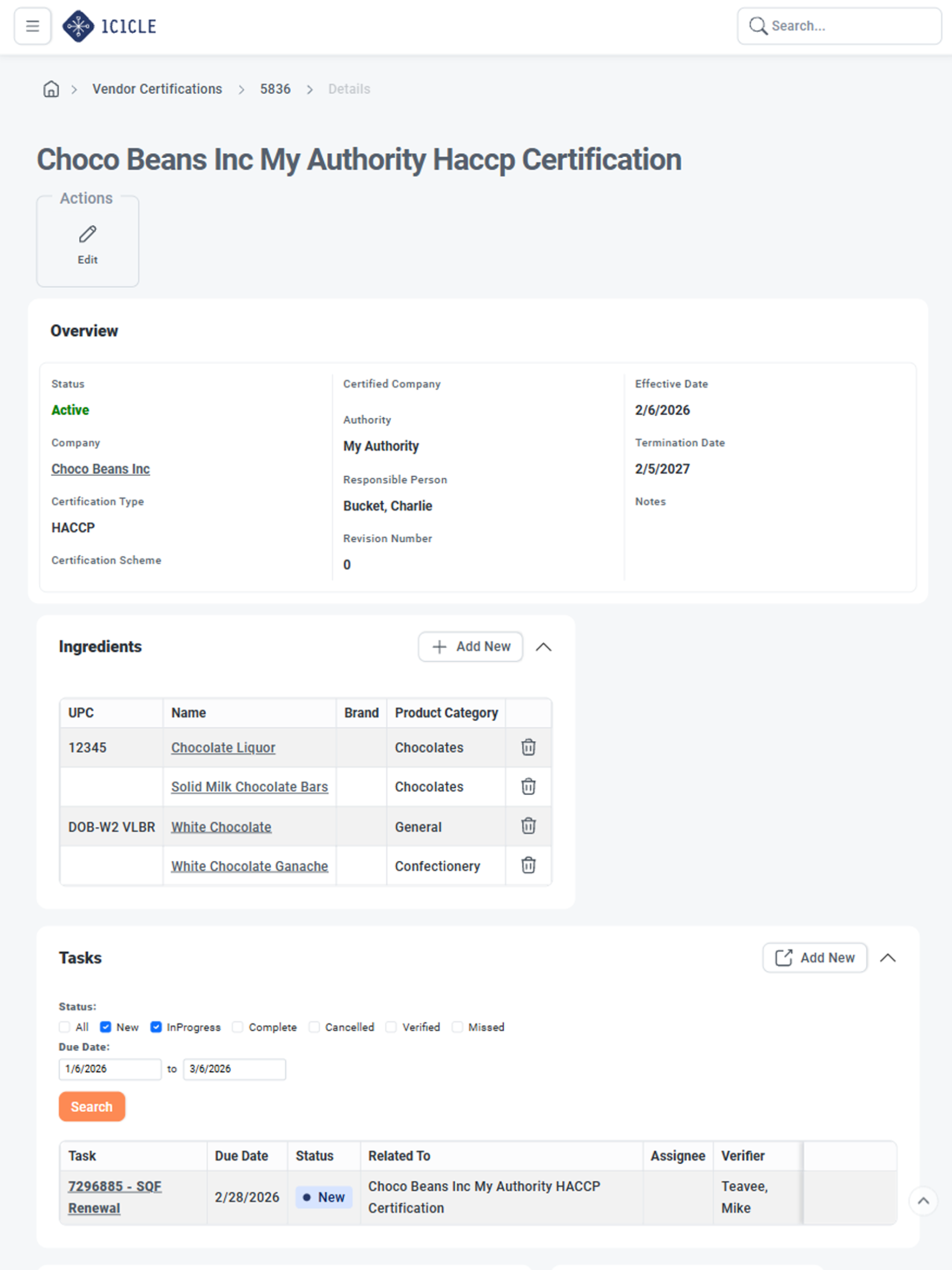Jump to the top of the page
Screen dimensions: 952x1270
[x=923, y=1201]
